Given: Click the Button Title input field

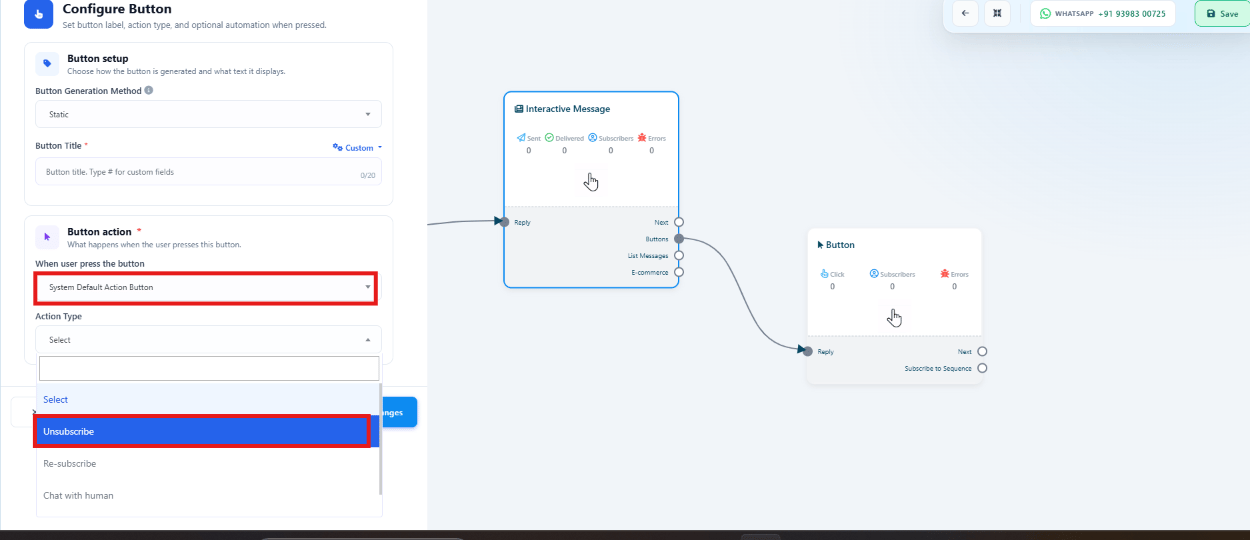Looking at the screenshot, I should 208,172.
